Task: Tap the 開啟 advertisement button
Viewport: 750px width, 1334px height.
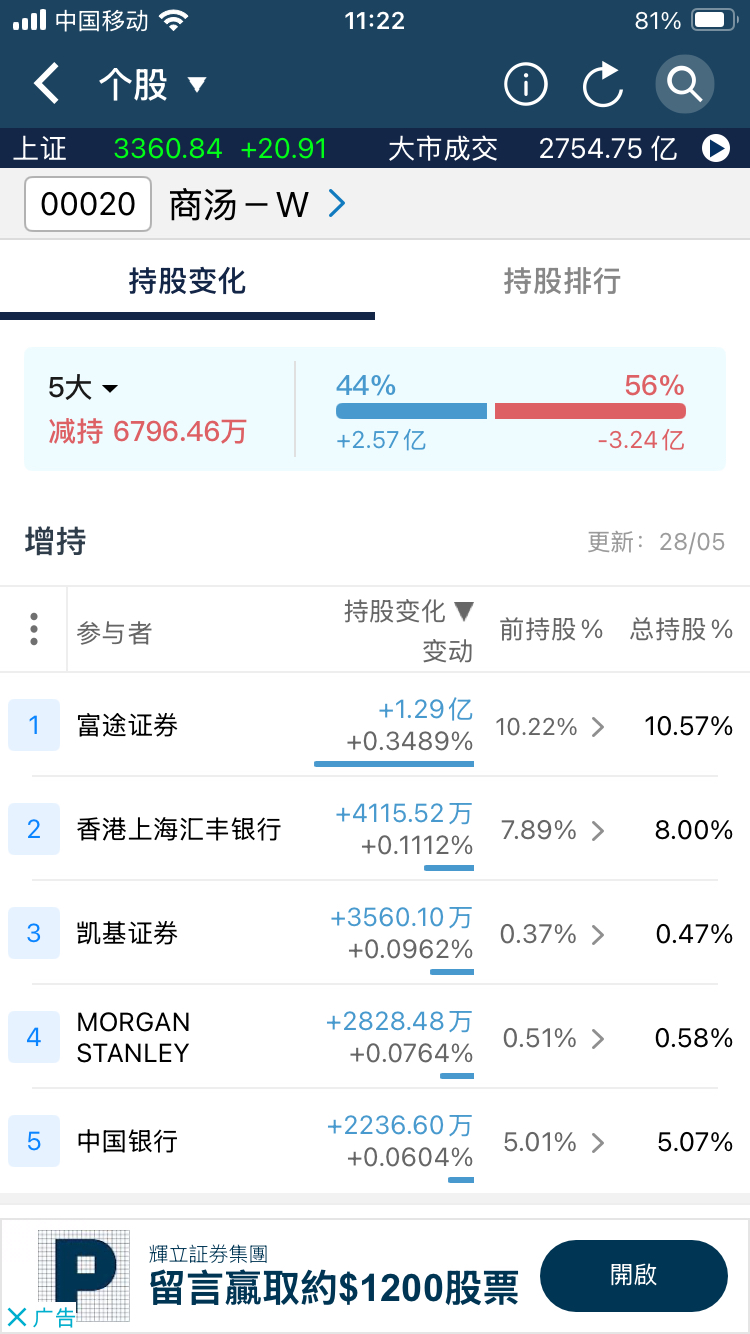Action: click(x=634, y=1275)
